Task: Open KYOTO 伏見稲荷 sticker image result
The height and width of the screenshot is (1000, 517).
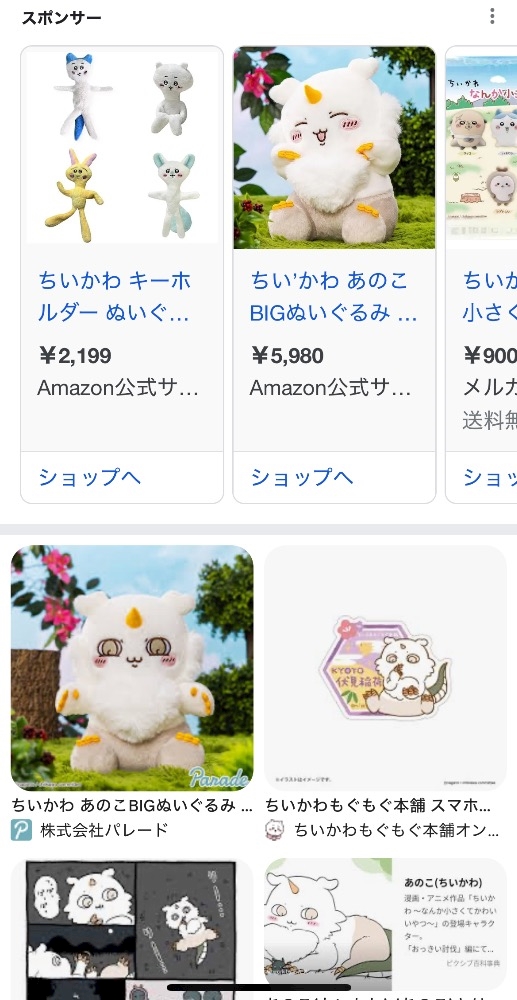Action: [x=385, y=668]
